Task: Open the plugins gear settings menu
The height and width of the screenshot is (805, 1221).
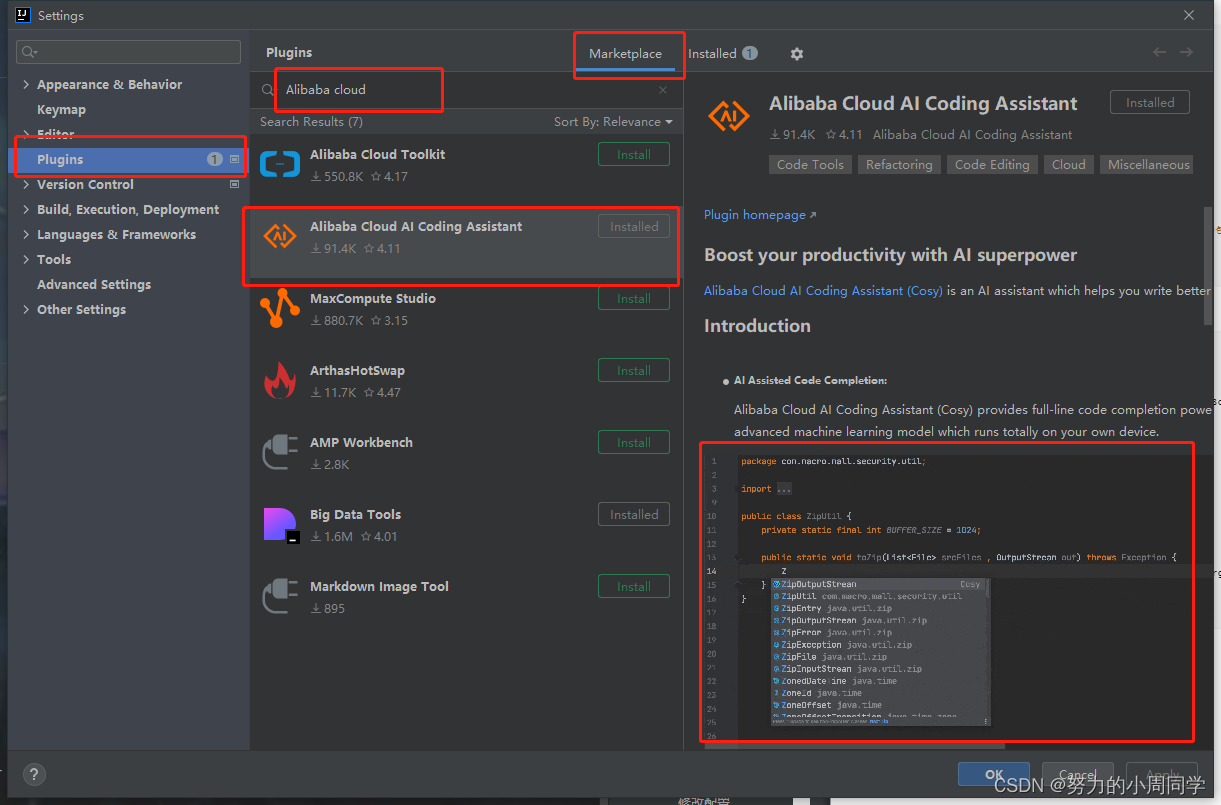Action: point(797,54)
